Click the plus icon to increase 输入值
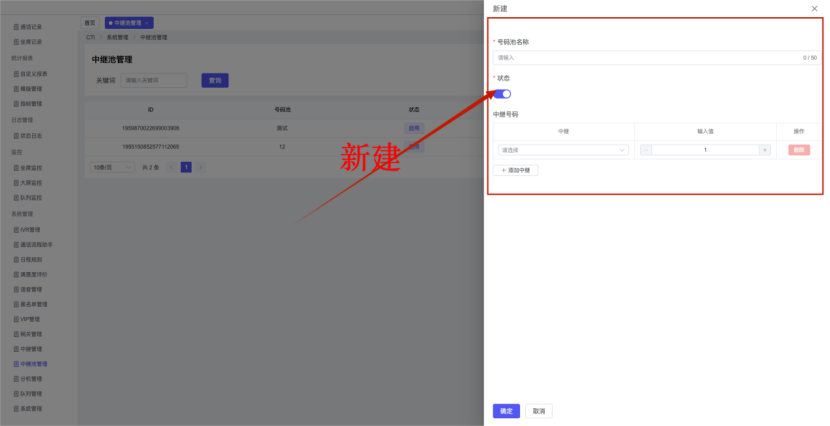The image size is (830, 426). point(764,150)
